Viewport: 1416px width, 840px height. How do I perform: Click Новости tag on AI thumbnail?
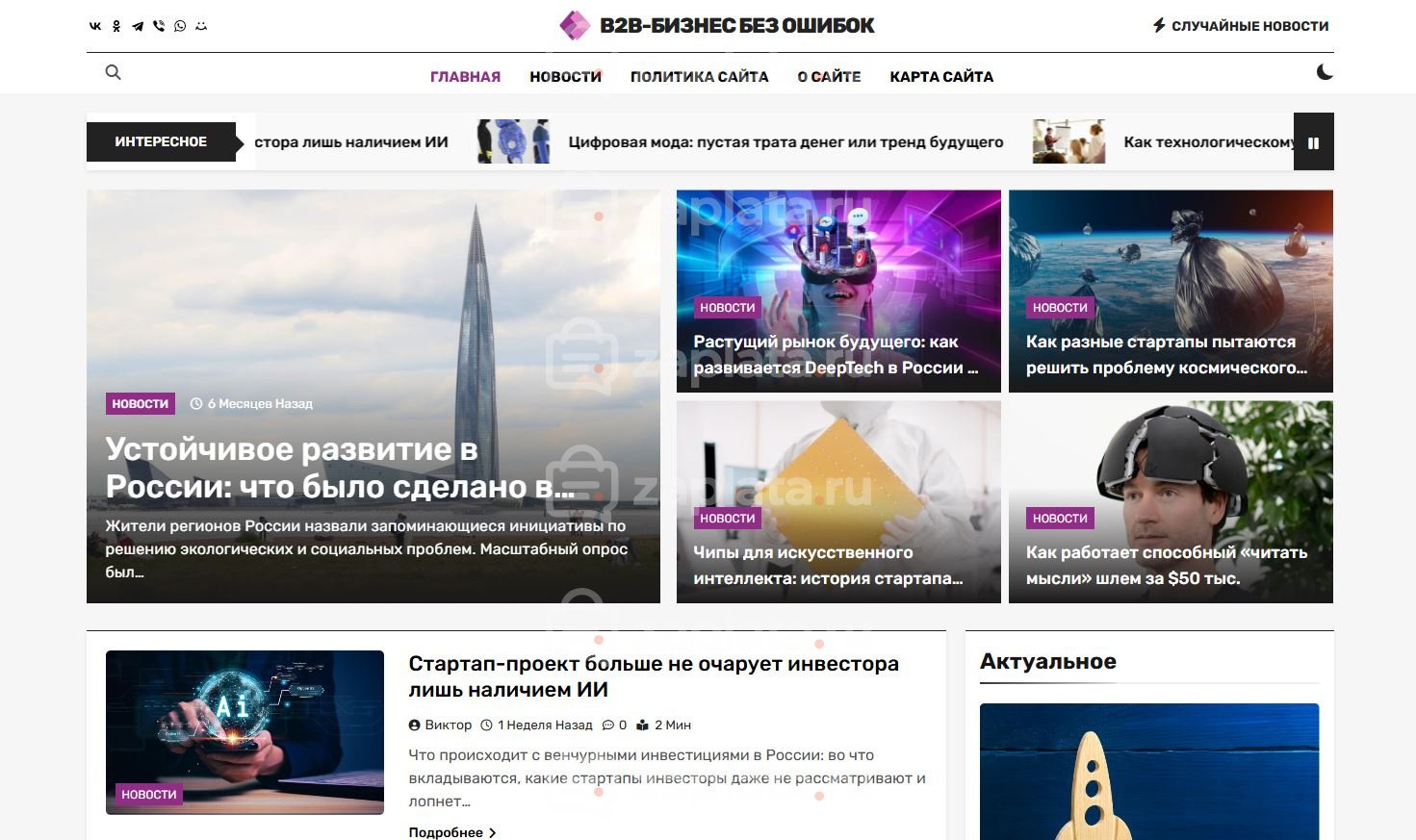(x=149, y=795)
